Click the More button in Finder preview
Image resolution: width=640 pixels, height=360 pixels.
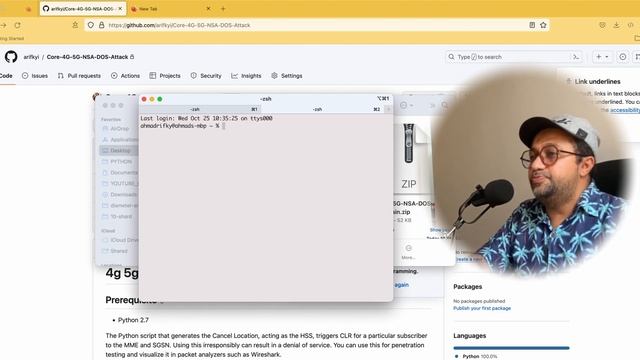[408, 252]
